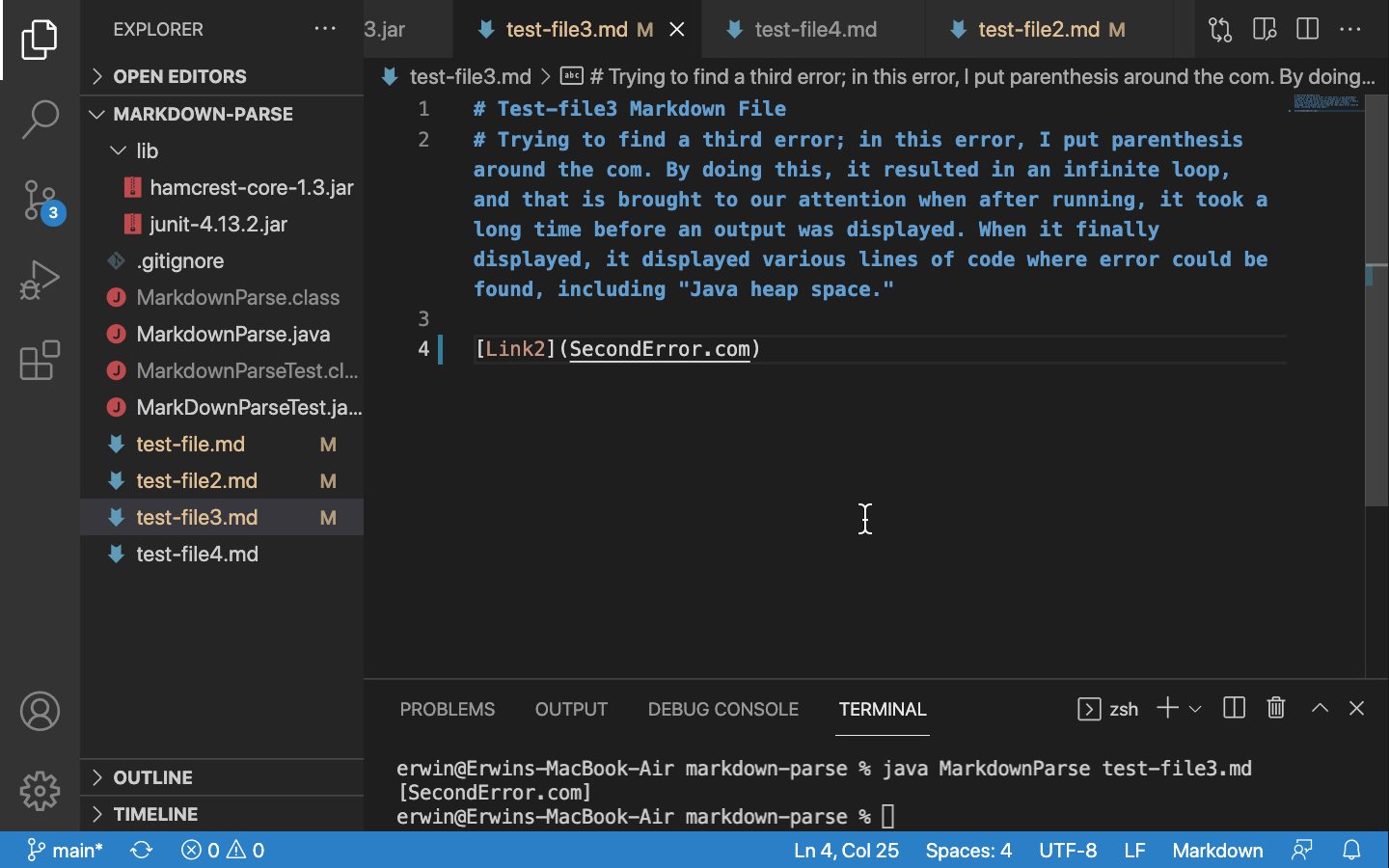Open the DEBUG CONSOLE panel tab
The image size is (1389, 868).
pos(723,709)
